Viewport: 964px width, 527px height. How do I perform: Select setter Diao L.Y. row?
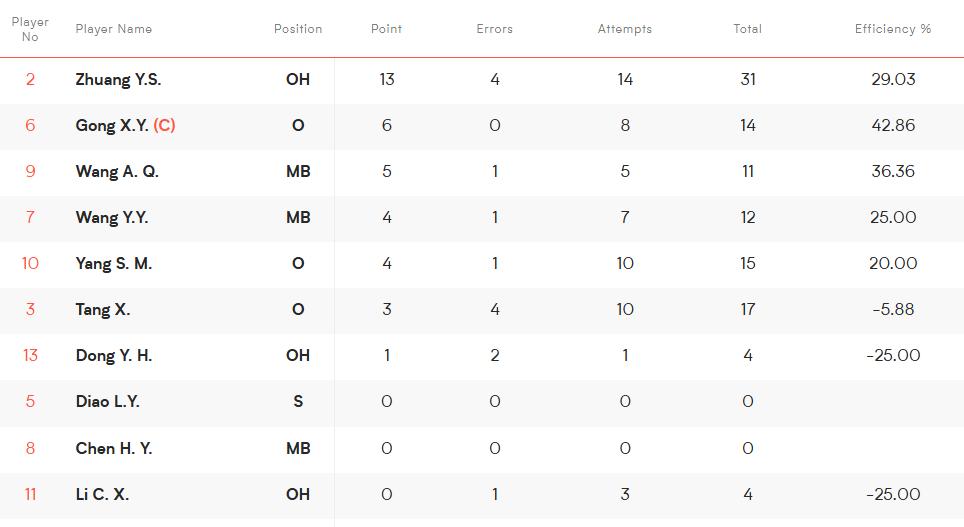[482, 402]
